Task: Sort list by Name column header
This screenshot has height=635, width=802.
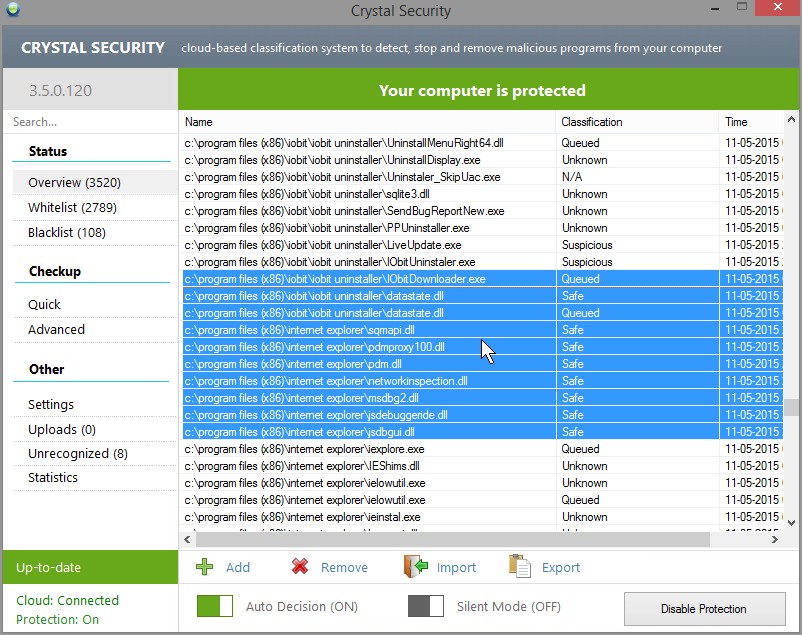Action: (199, 122)
